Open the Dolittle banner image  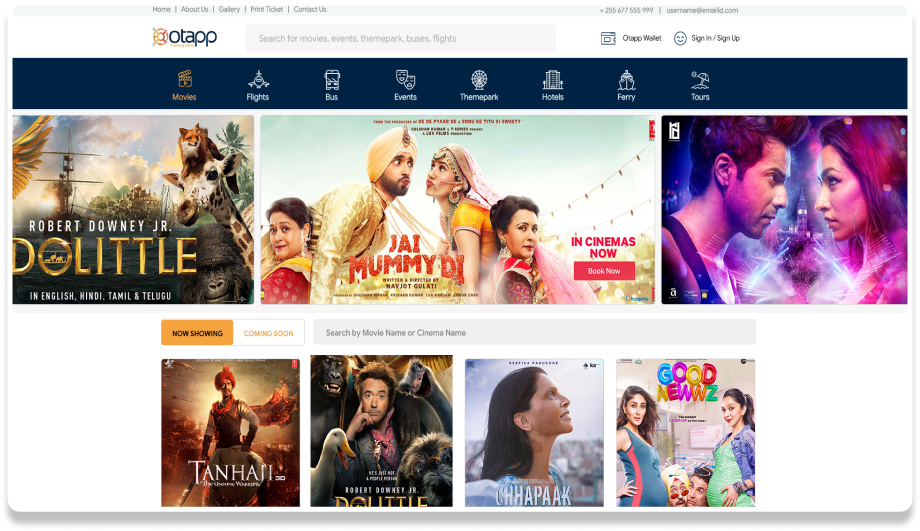[x=133, y=209]
